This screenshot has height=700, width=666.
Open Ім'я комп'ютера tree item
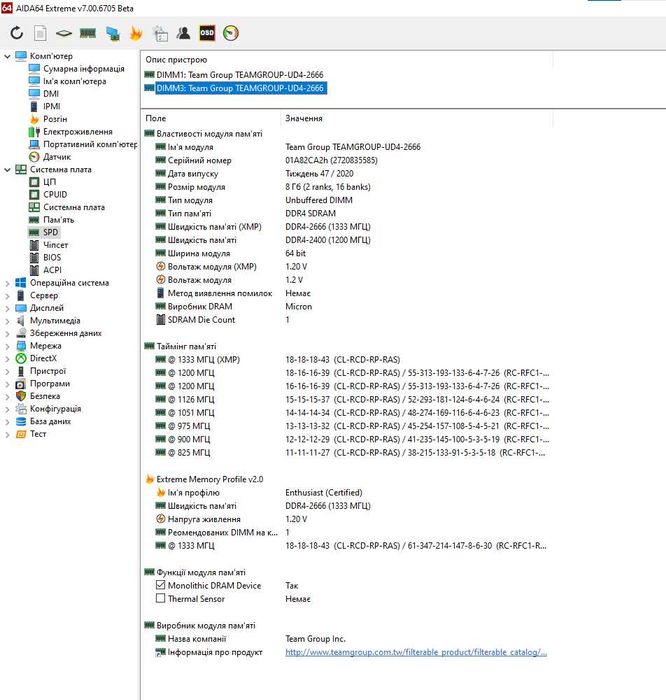pyautogui.click(x=68, y=81)
